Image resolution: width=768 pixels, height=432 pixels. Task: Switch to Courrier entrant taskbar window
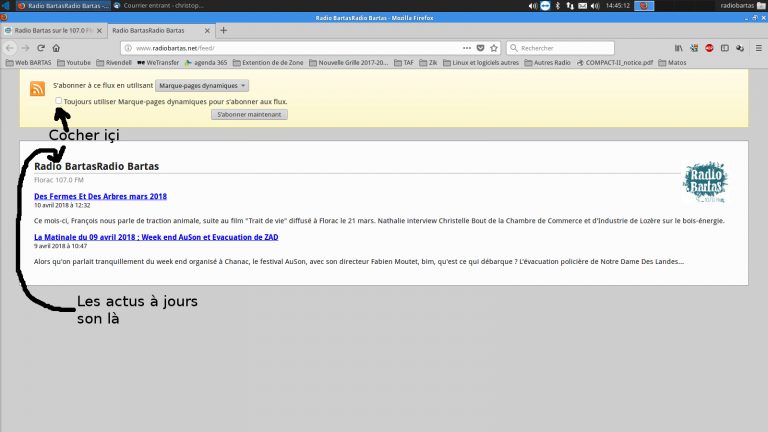pos(159,6)
